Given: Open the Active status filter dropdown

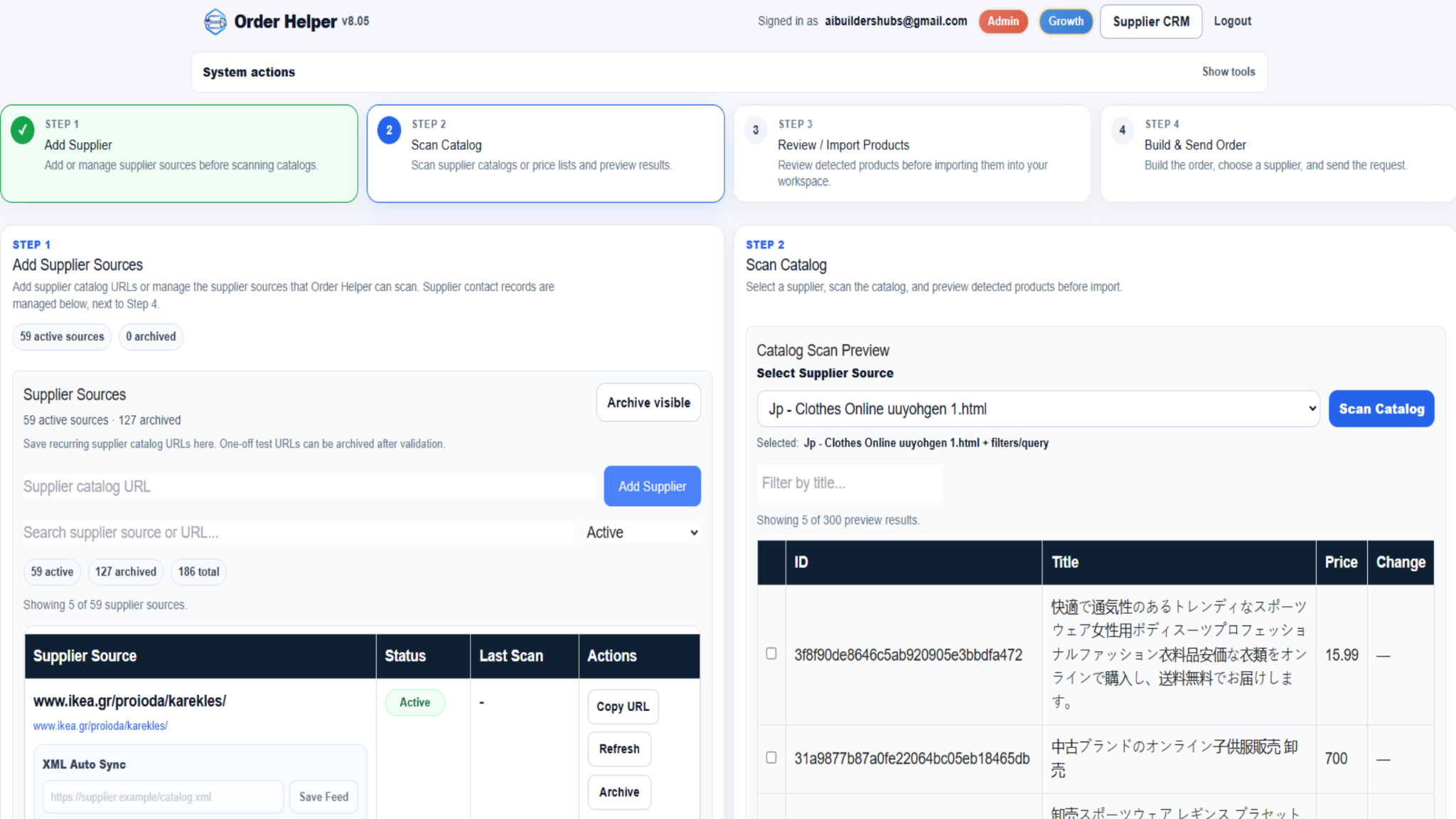Looking at the screenshot, I should [x=642, y=532].
